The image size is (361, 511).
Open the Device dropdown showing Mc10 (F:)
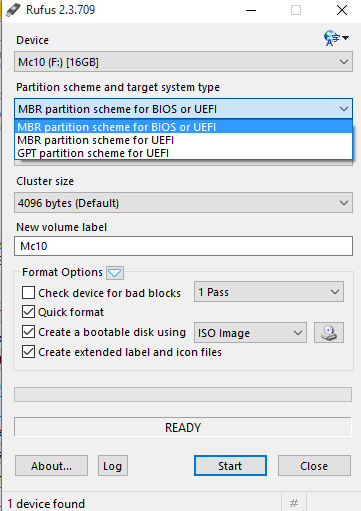tap(183, 62)
